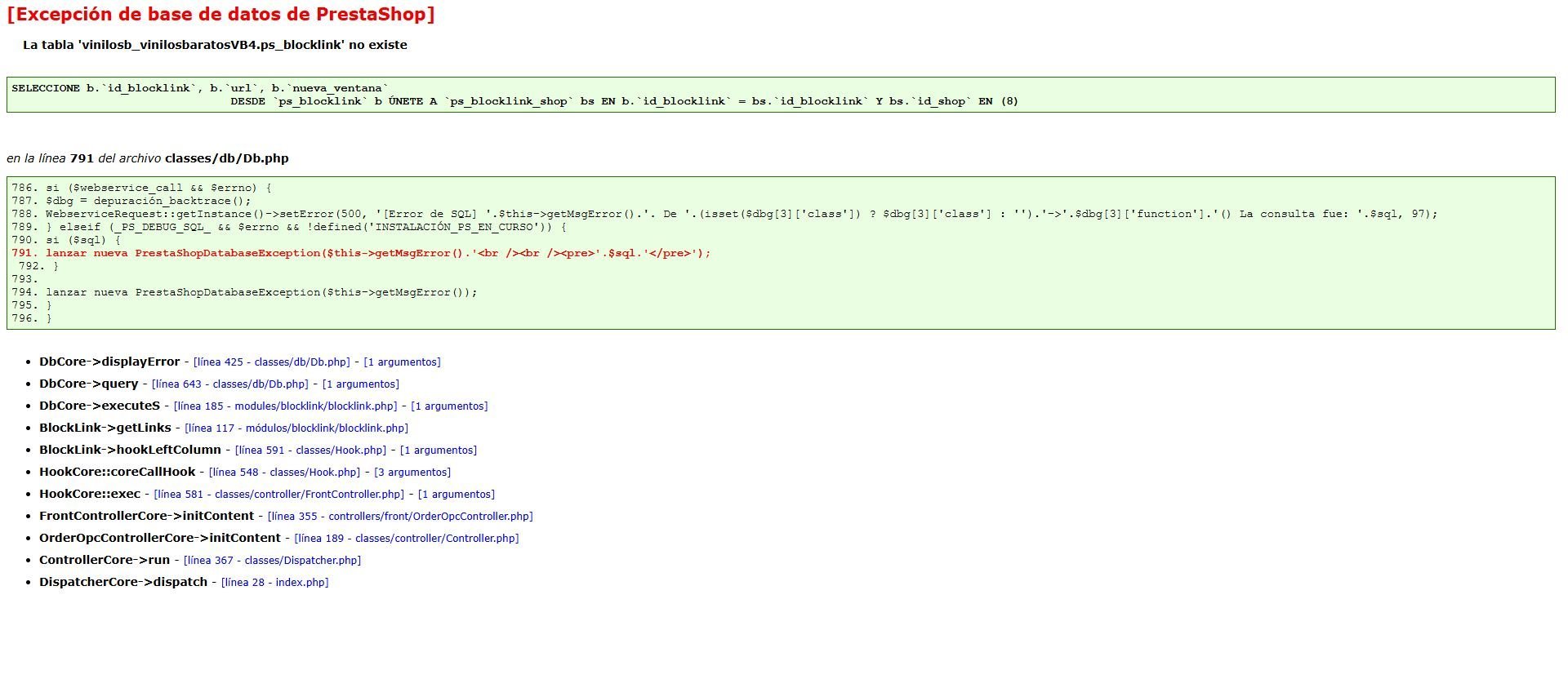Viewport: 1568px width, 688px height.
Task: Click the 'SELECCIONE b.`id_blocklink`' query line
Action: point(200,88)
